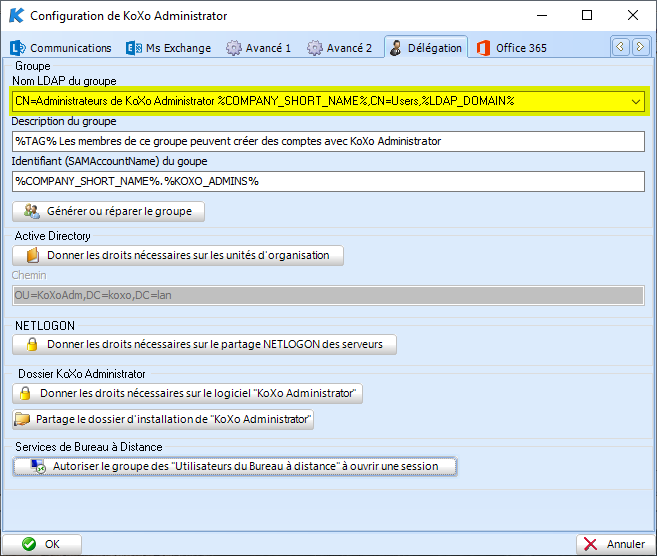Open the Avancé 1 tab
The height and width of the screenshot is (556, 657).
pyautogui.click(x=259, y=48)
